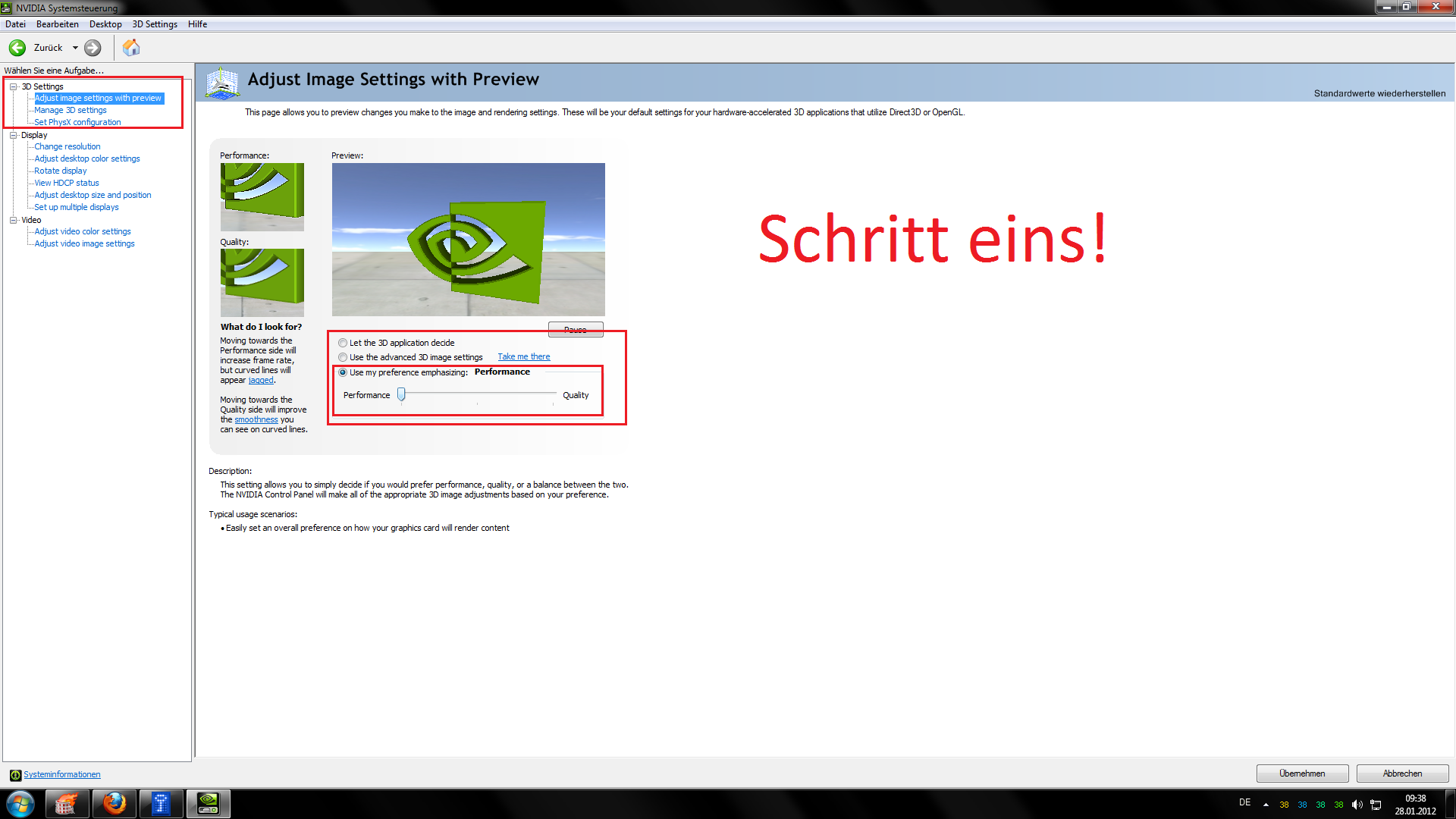1456x819 pixels.
Task: Click the large 3D preview image
Action: [469, 240]
